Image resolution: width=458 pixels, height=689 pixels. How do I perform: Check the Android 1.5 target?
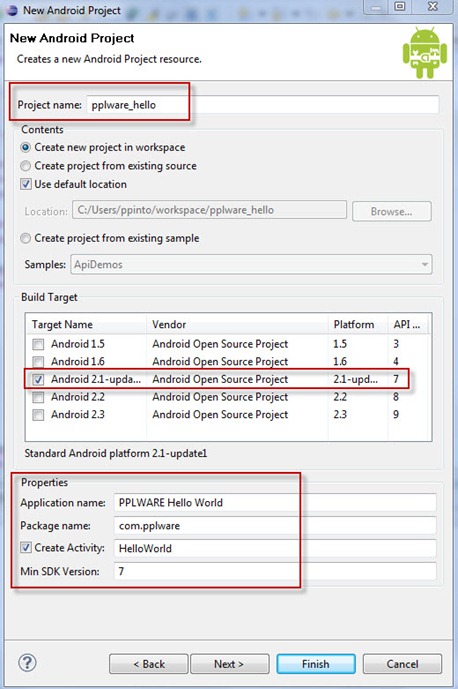38,344
